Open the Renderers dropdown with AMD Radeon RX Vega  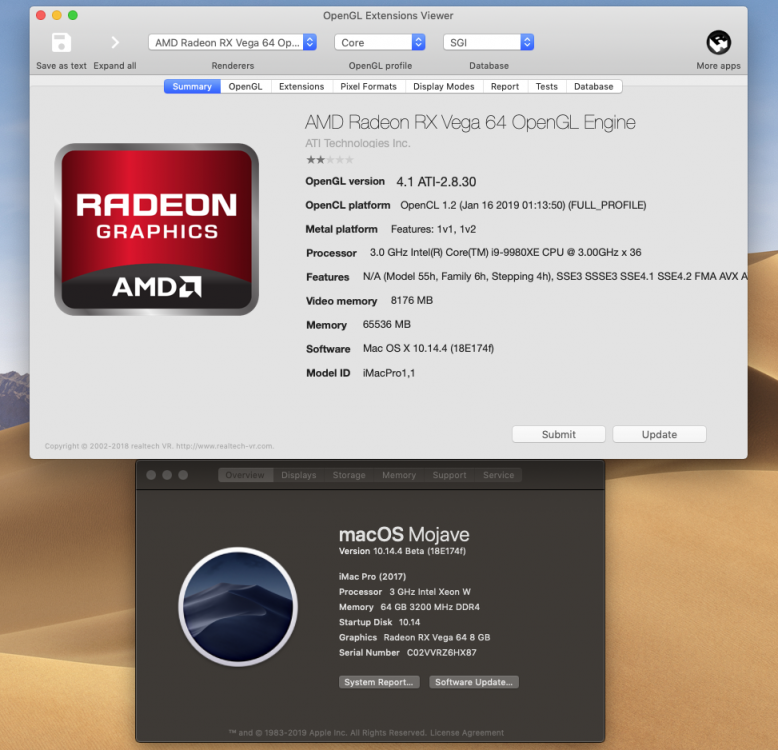[x=232, y=43]
